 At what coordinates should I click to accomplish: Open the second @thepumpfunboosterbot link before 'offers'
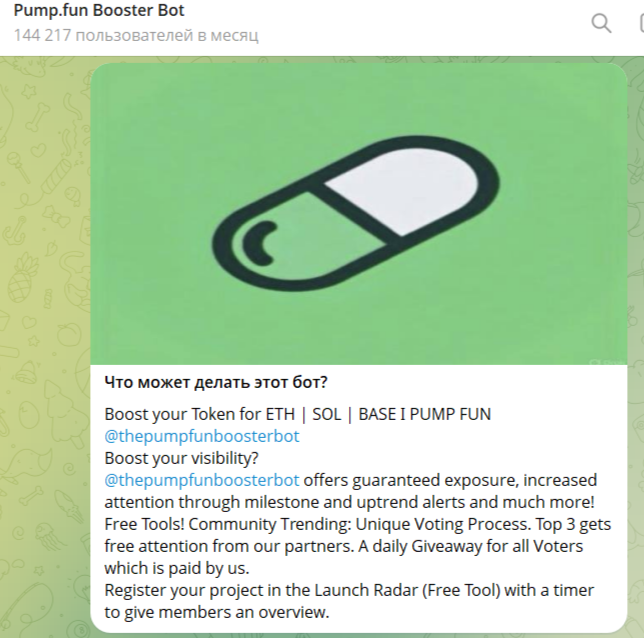tap(202, 480)
